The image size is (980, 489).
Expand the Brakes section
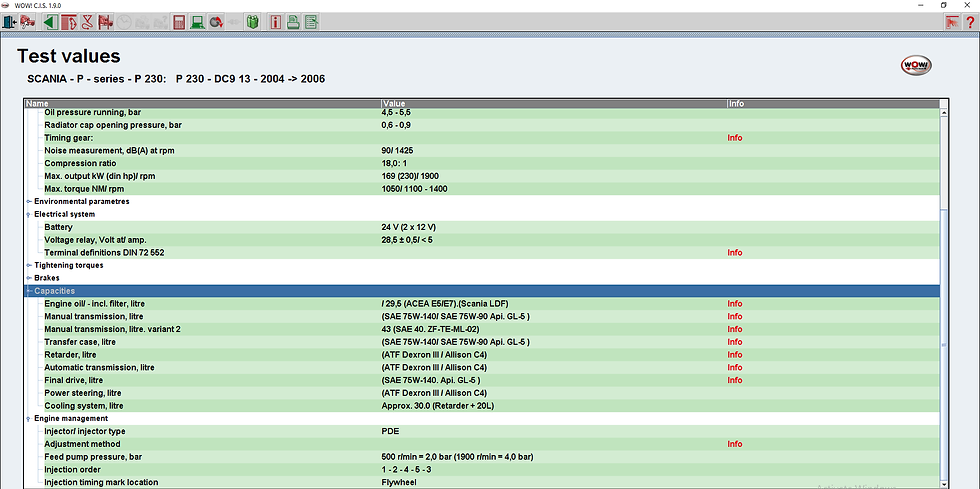pos(29,278)
